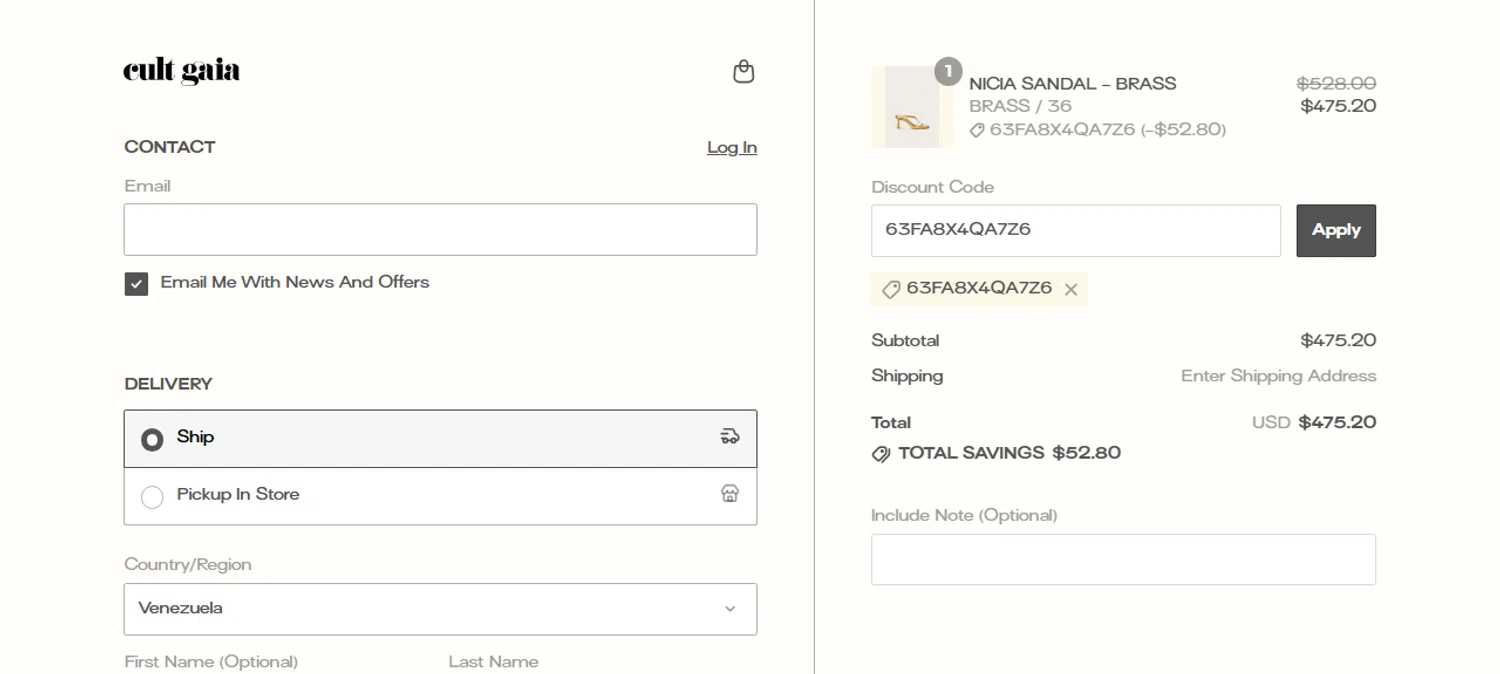
Task: Select the Ship delivery radio button
Action: 152,439
